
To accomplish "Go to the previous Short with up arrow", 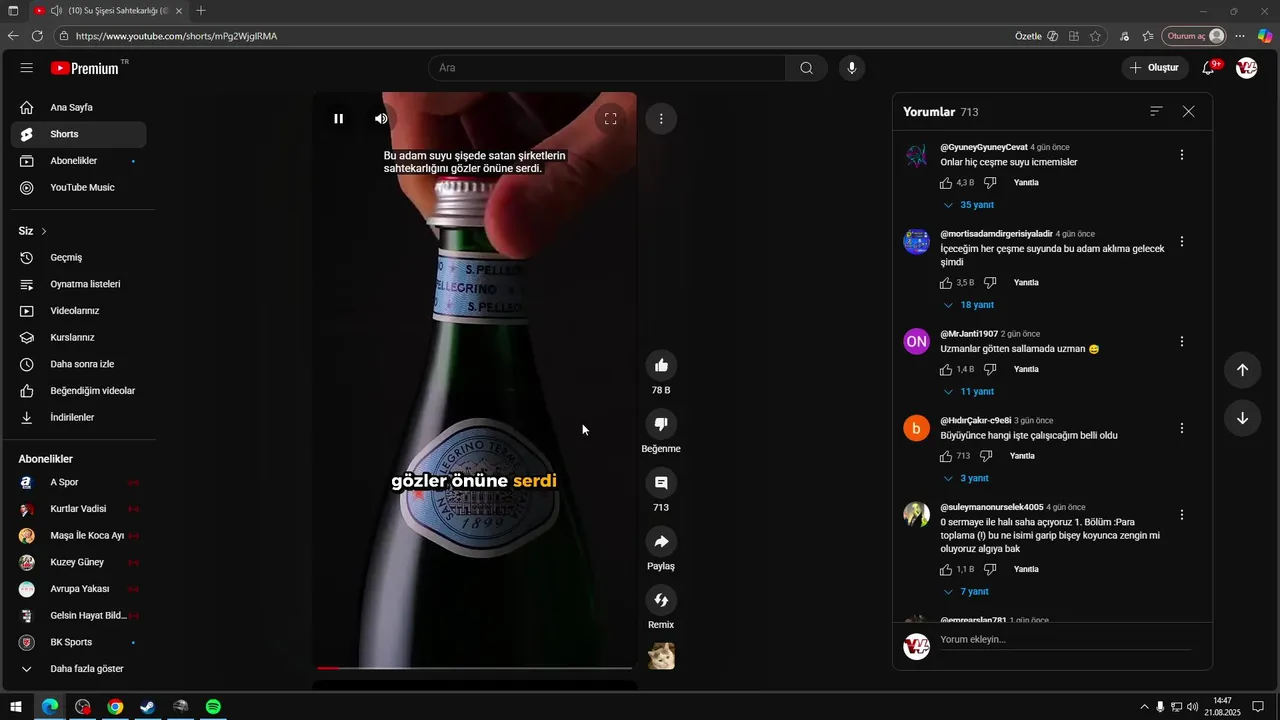I will pyautogui.click(x=1242, y=369).
